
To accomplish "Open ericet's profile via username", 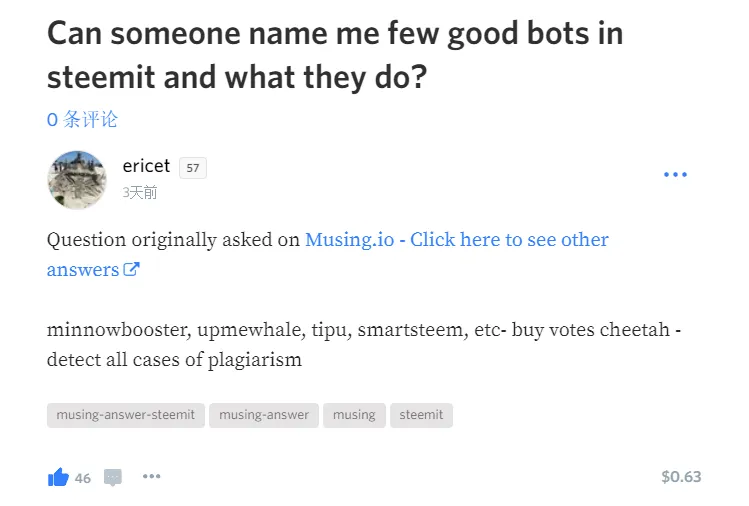I will pyautogui.click(x=146, y=166).
